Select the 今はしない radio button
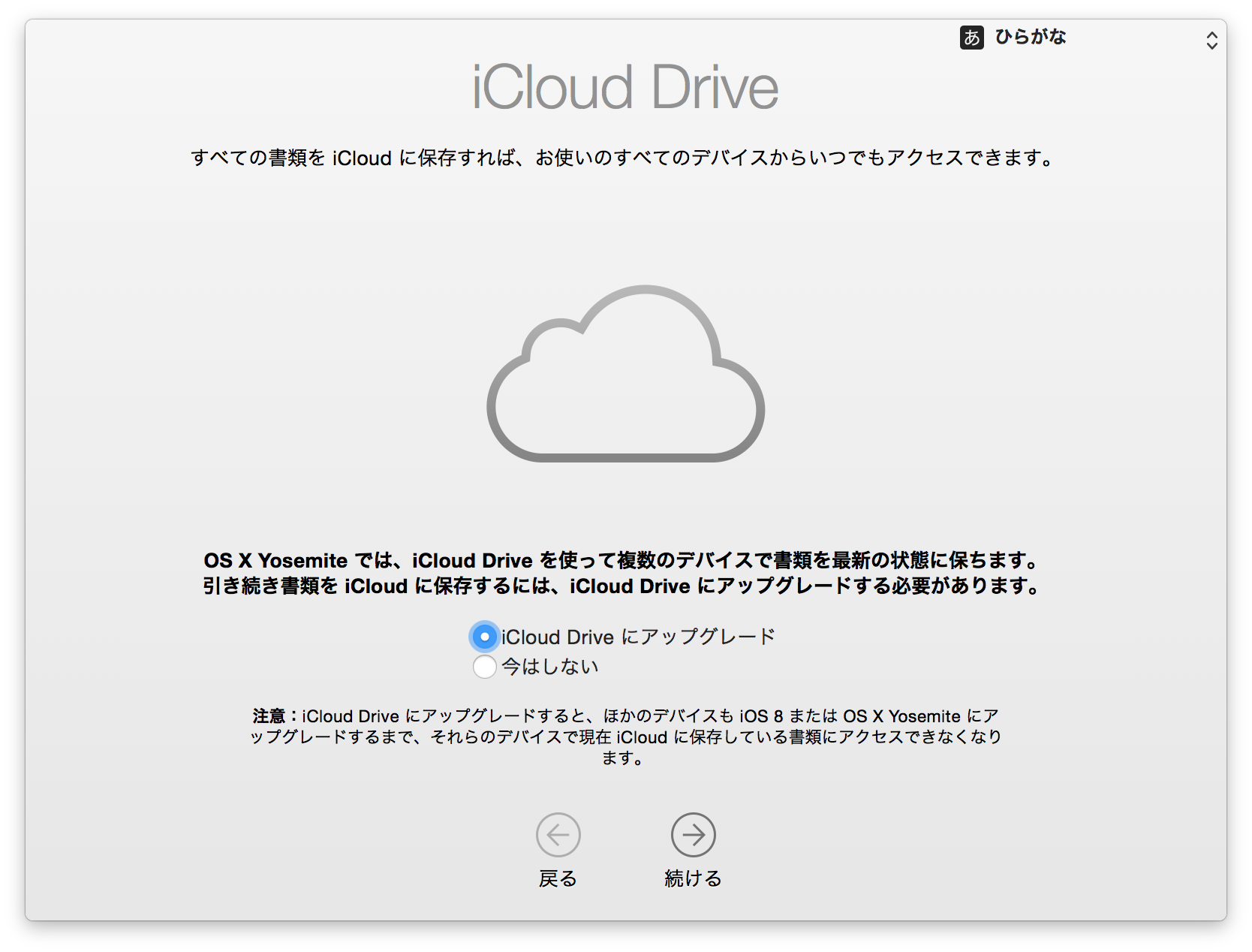This screenshot has width=1252, height=952. 485,666
